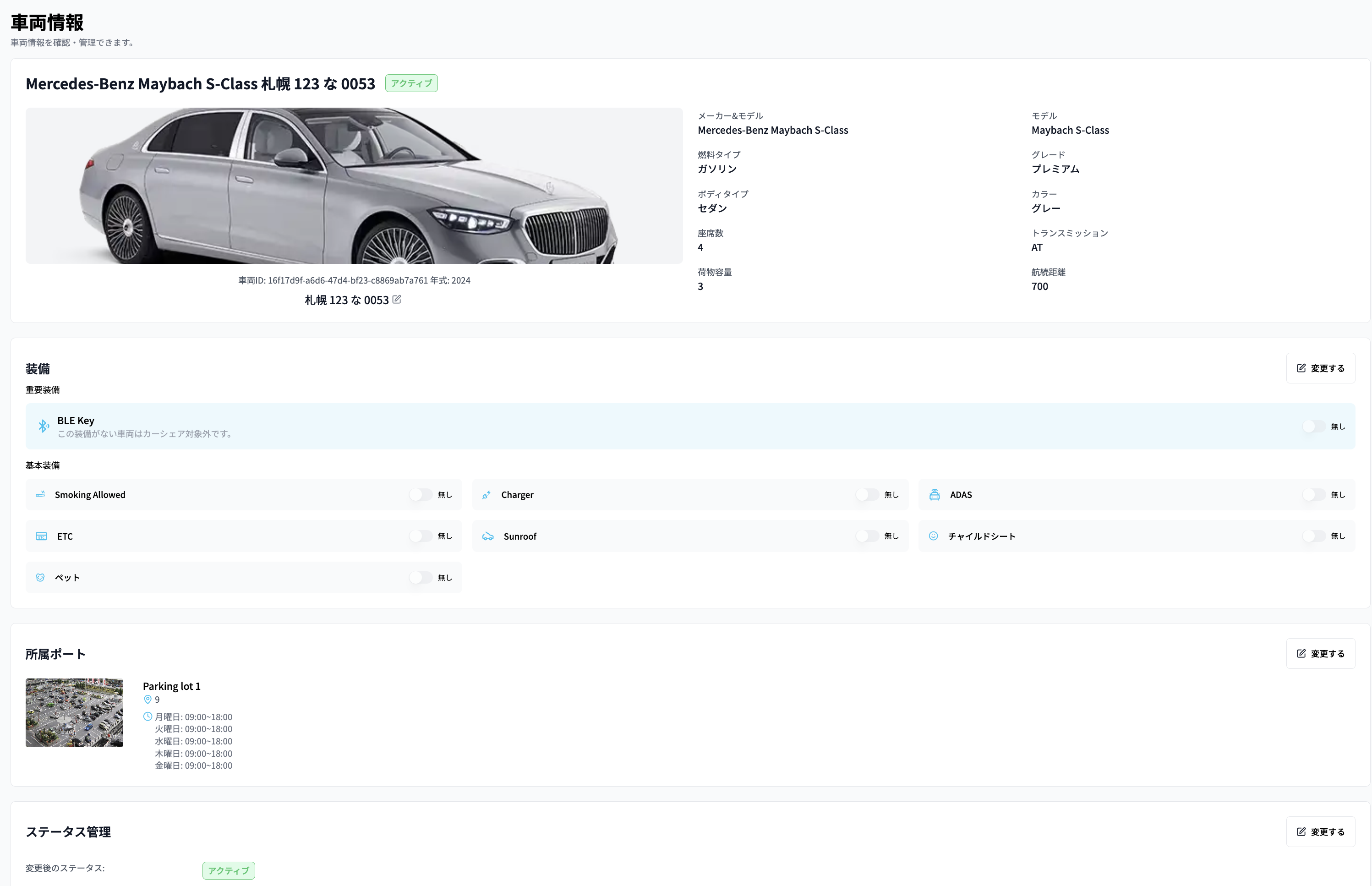Enable the ペット toggle
Viewport: 1372px width, 886px height.
coord(421,578)
